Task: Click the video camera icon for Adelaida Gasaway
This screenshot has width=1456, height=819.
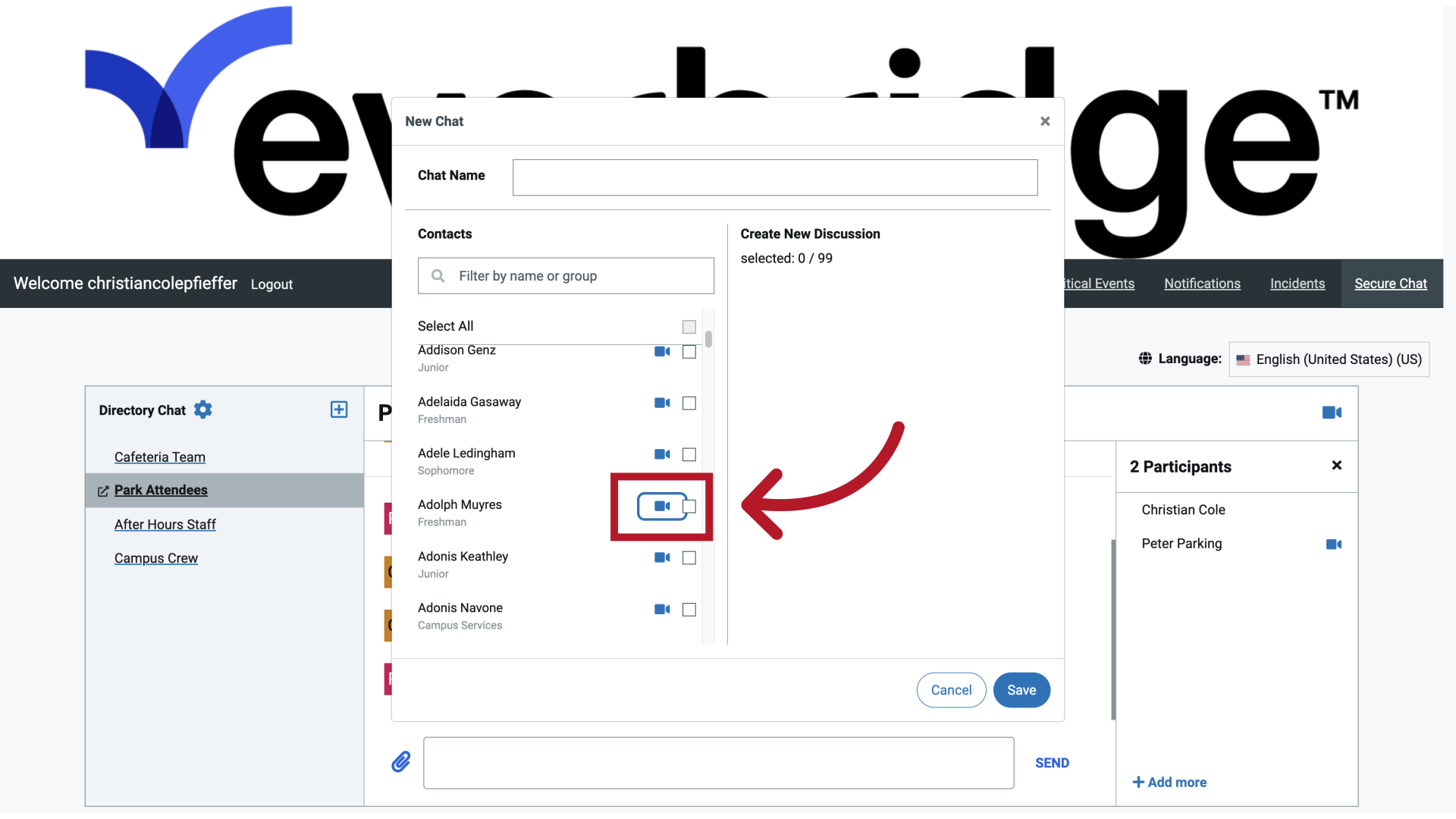Action: click(661, 403)
